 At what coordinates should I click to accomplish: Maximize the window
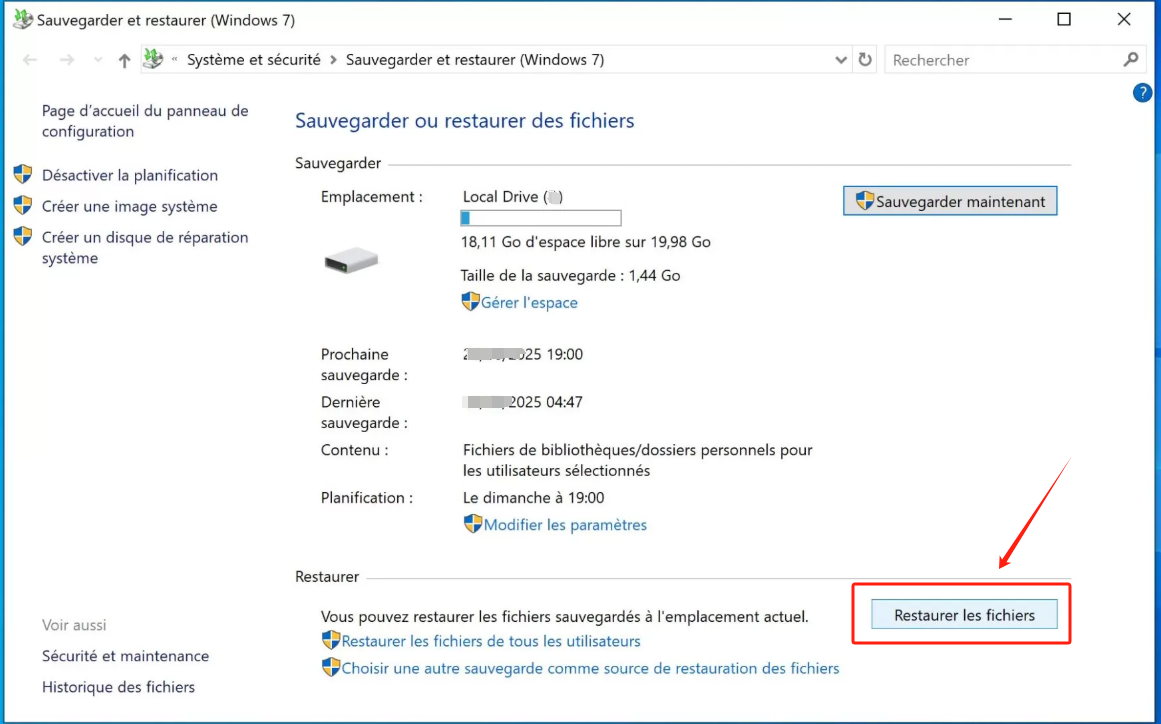coord(1064,19)
